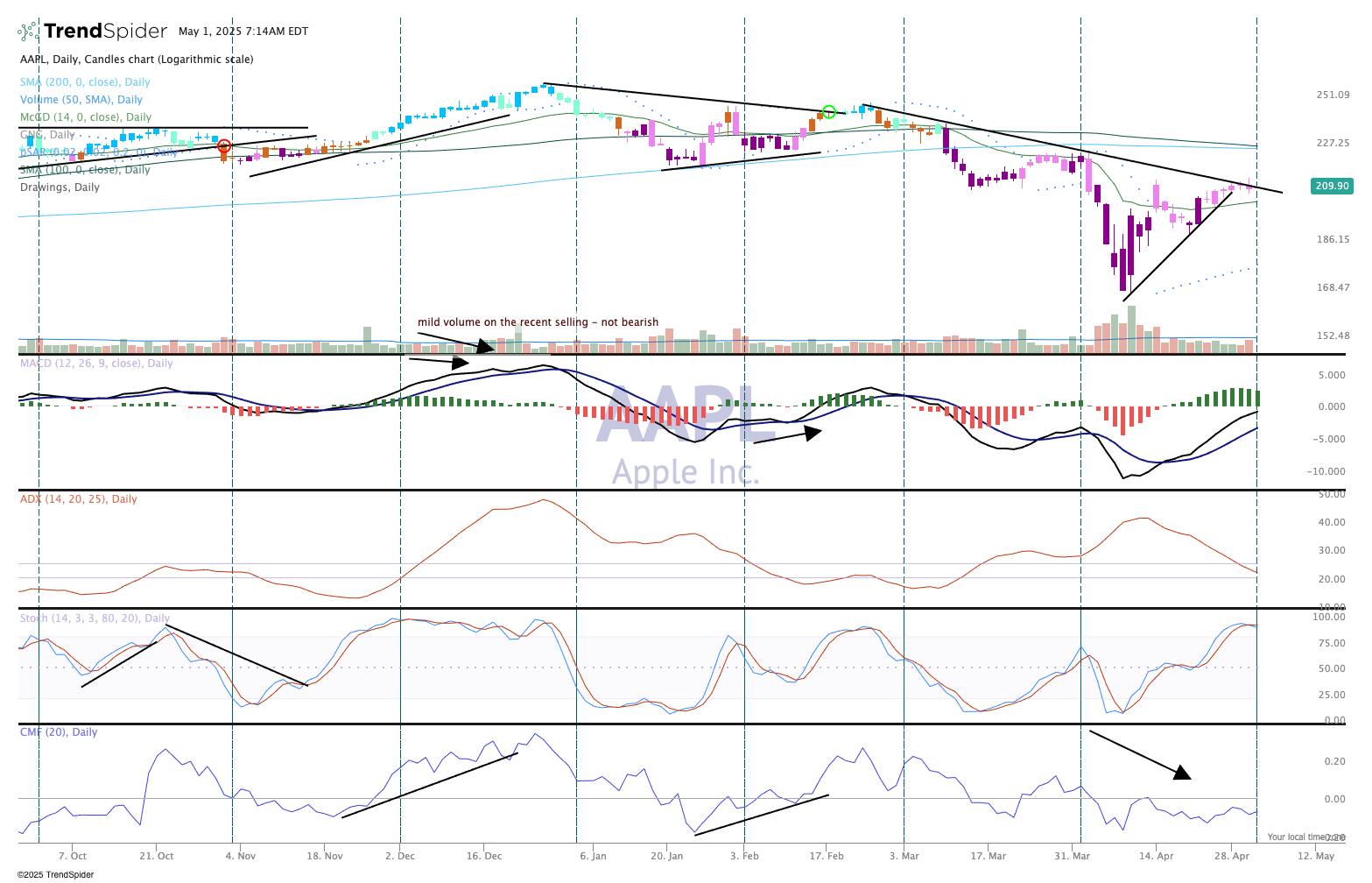Click the green circle marker near 17 Feb

828,112
